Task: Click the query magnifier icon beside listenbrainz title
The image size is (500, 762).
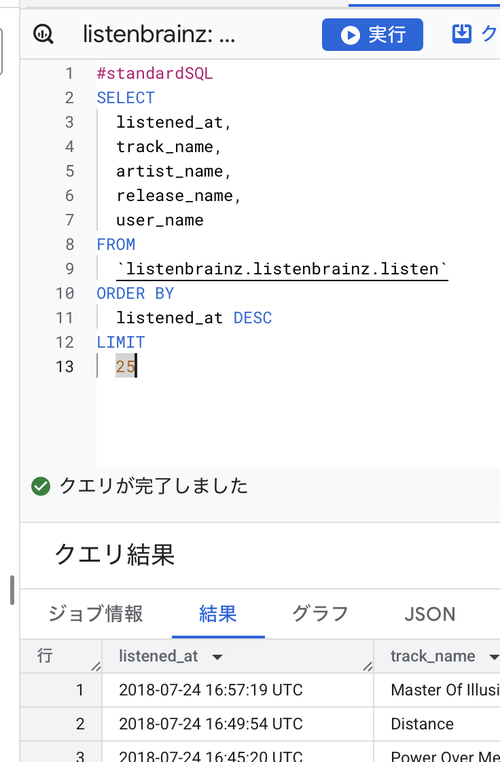Action: pyautogui.click(x=43, y=35)
